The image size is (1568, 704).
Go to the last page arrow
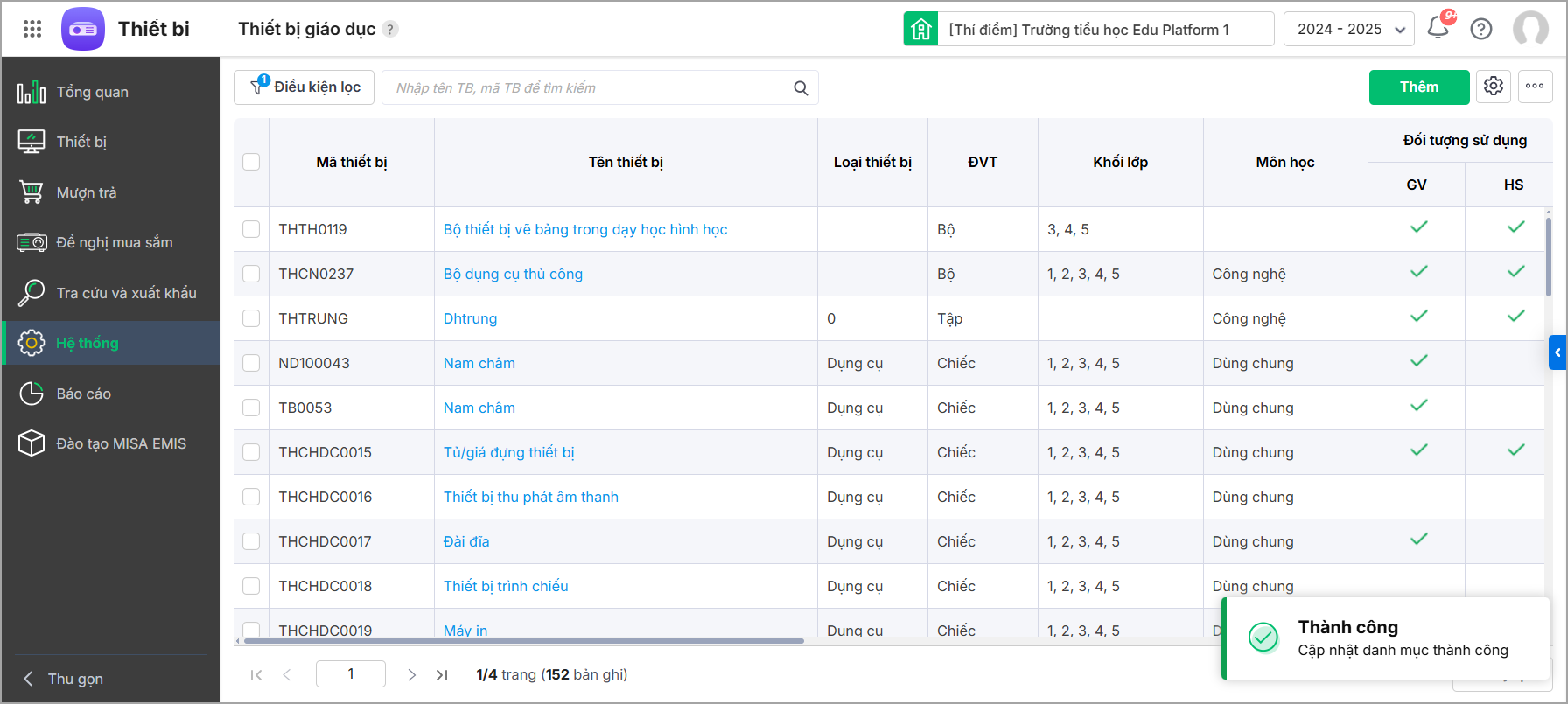[442, 674]
